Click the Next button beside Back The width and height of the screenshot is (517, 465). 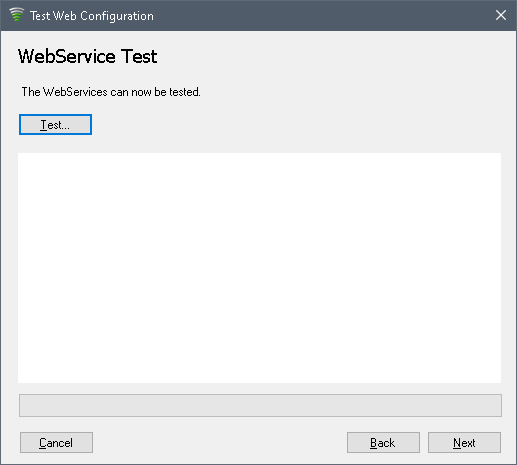click(x=464, y=443)
